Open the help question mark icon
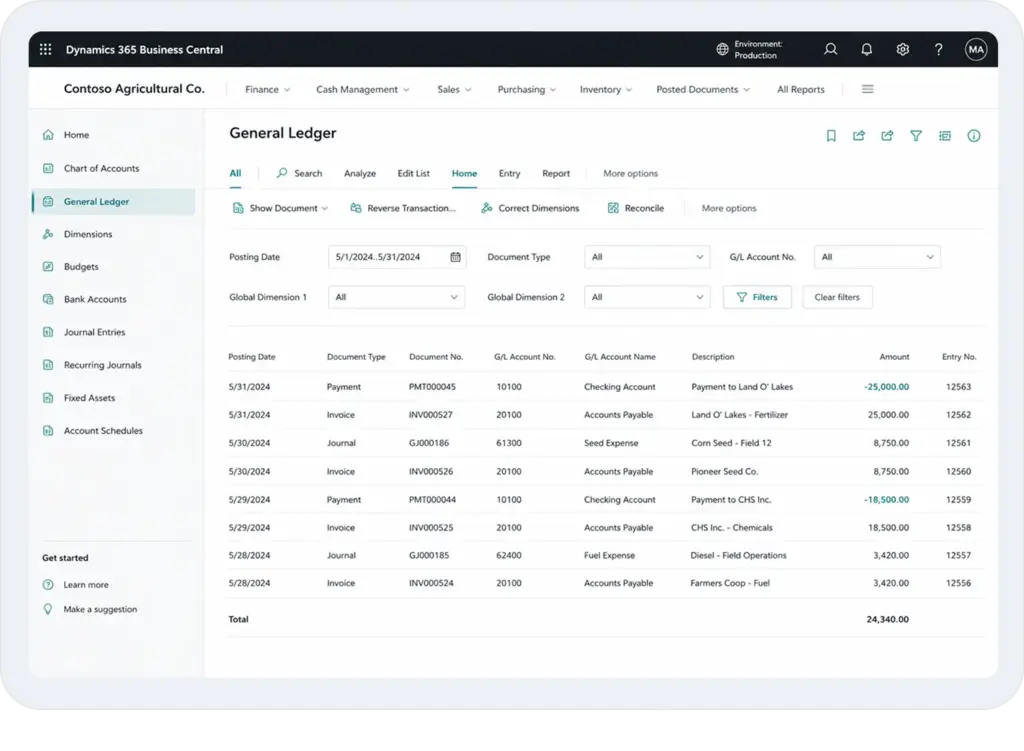The height and width of the screenshot is (751, 1024). [938, 50]
